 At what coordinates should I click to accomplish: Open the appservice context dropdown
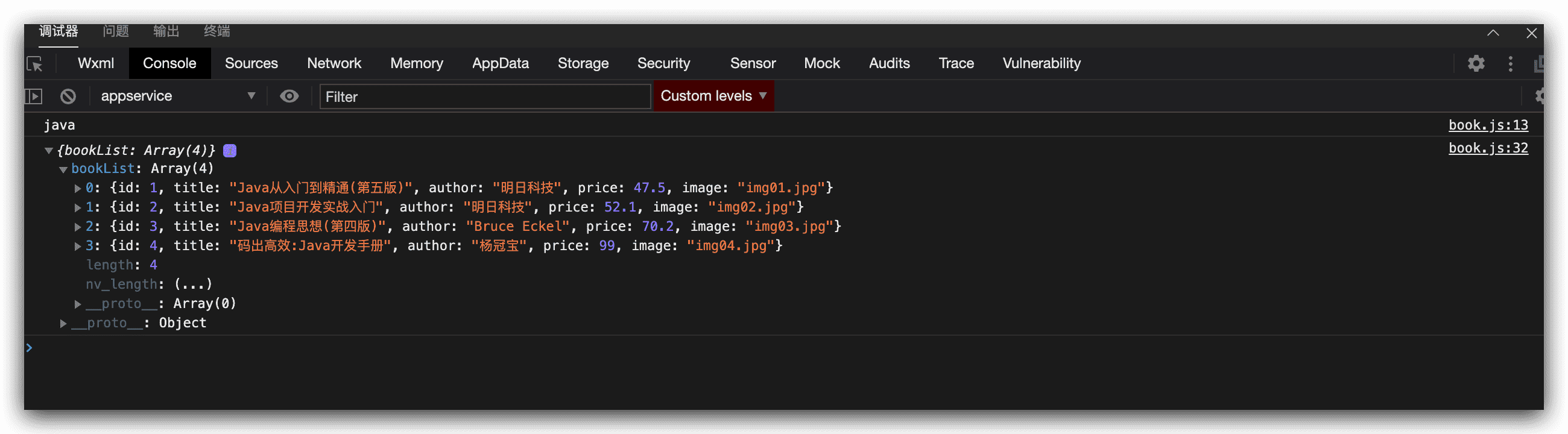pyautogui.click(x=177, y=96)
